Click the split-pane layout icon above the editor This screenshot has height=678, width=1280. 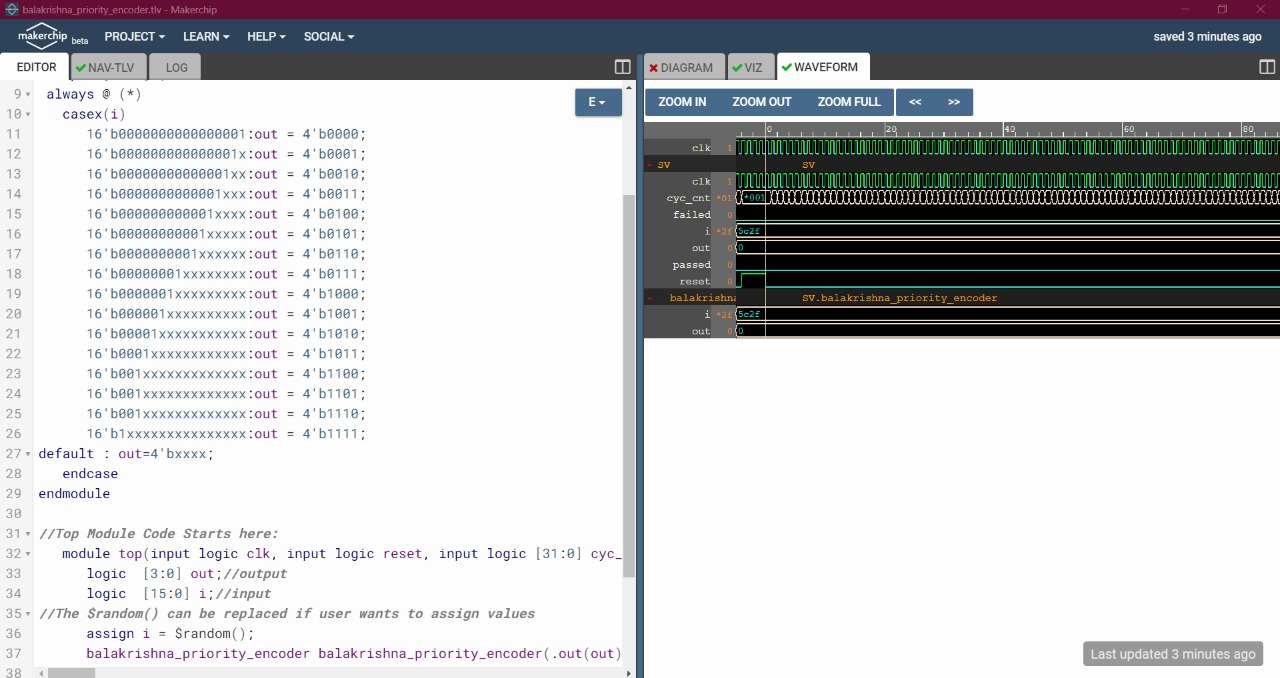(621, 67)
